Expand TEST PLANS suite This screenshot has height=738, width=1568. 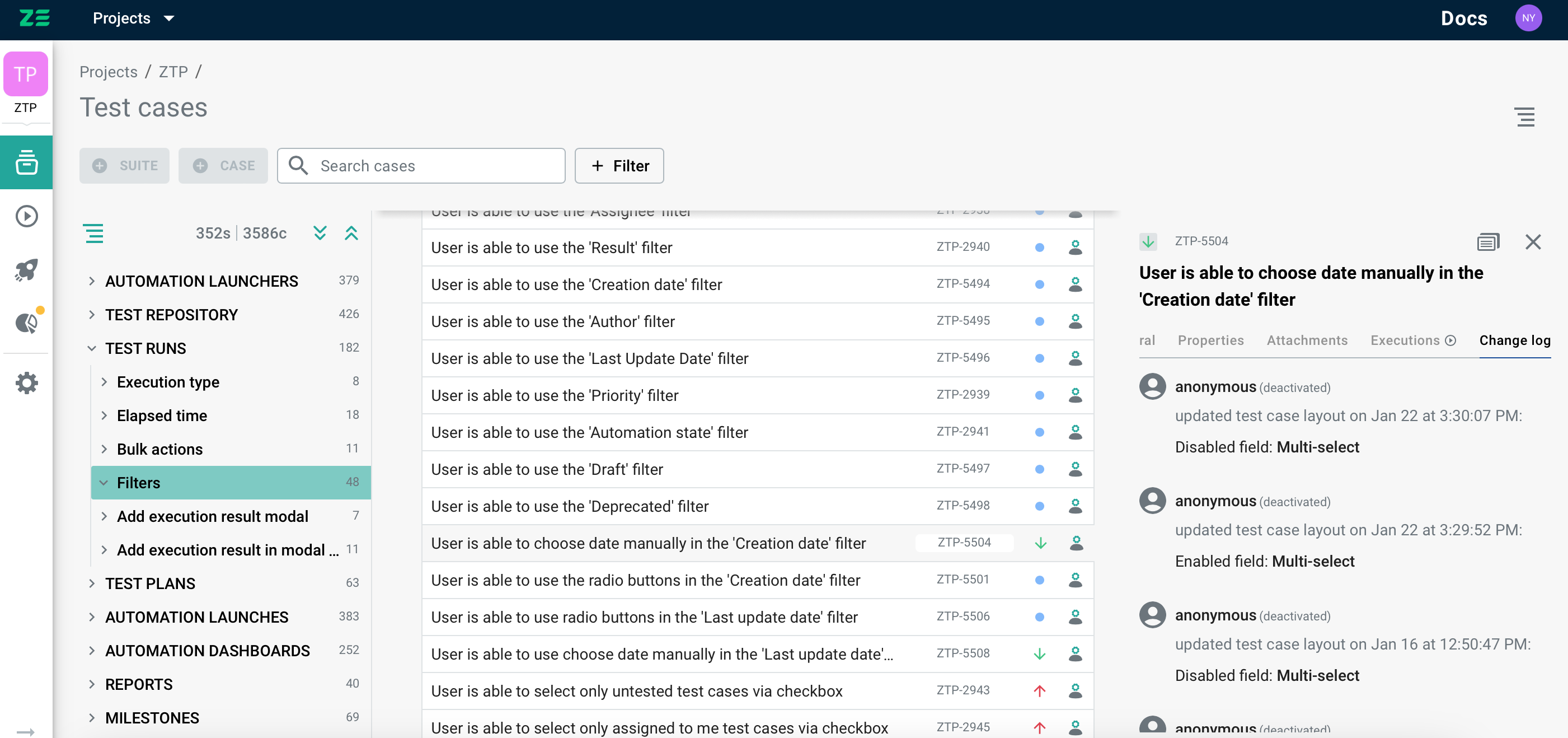click(91, 583)
